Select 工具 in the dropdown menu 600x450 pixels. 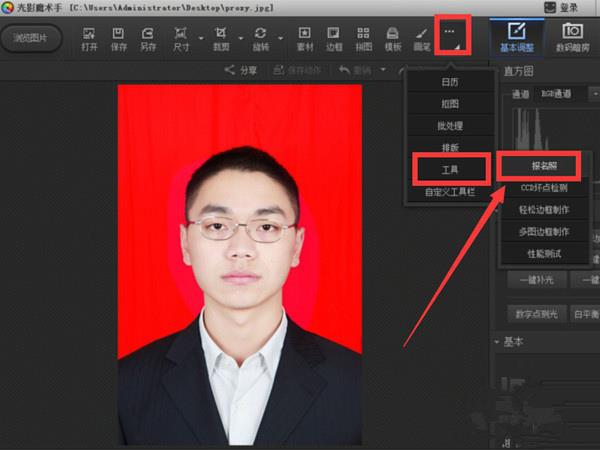point(450,170)
